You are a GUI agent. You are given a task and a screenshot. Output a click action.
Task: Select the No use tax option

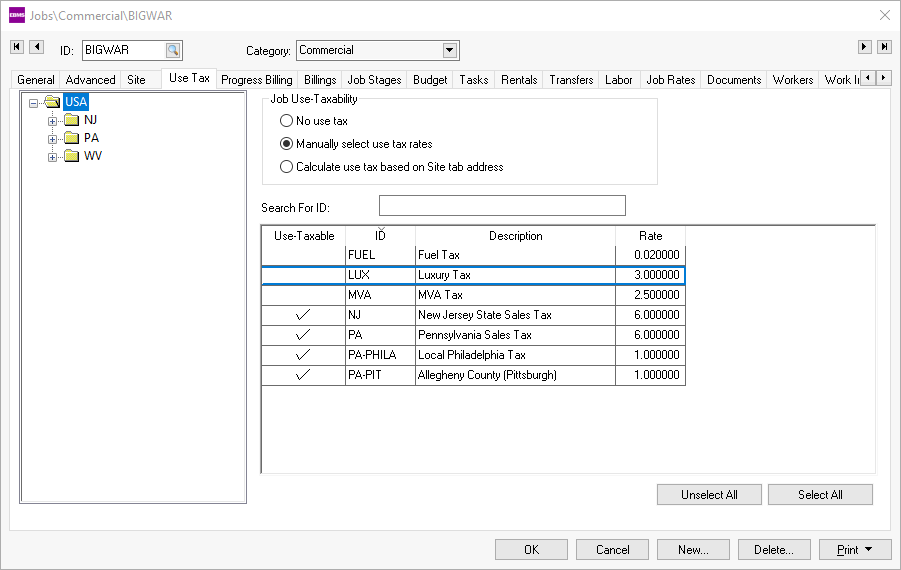(x=287, y=121)
